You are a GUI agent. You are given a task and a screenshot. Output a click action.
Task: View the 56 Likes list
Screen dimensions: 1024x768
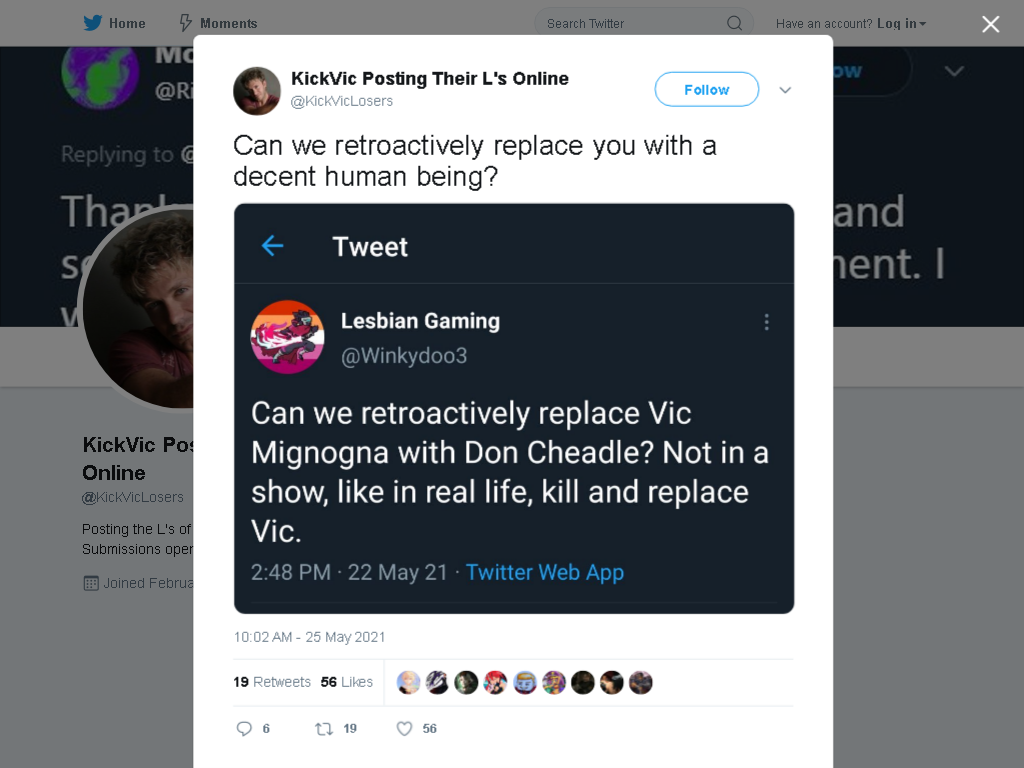tap(346, 682)
